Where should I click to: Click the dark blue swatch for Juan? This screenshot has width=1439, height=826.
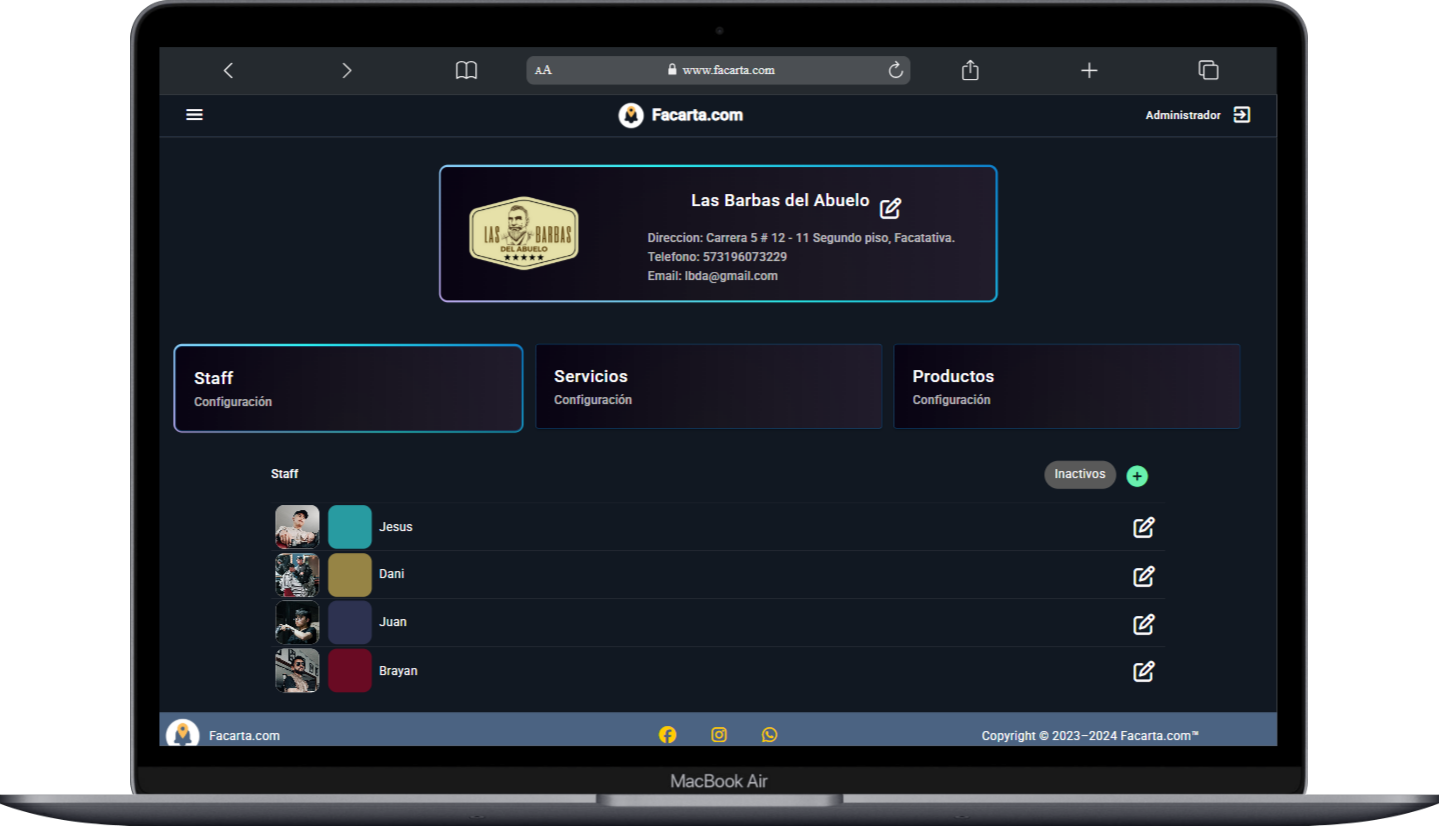pos(350,622)
